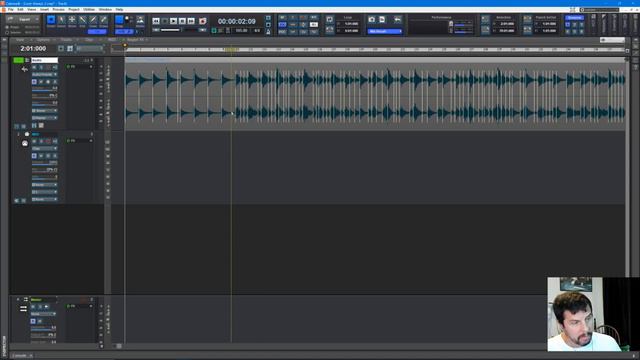Click the Custom module button
This screenshot has height=360, width=640.
pyautogui.click(x=574, y=18)
